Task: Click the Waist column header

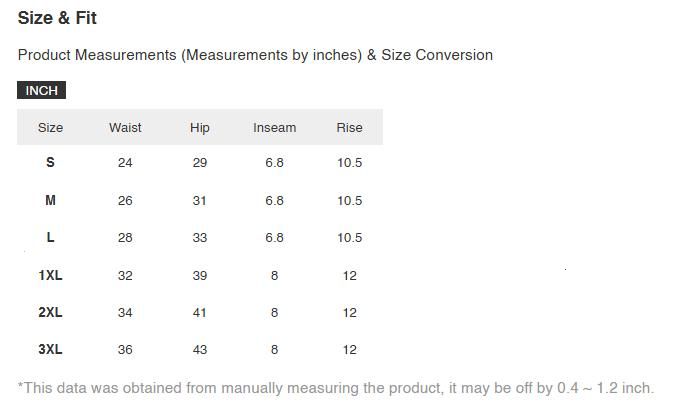Action: click(125, 128)
